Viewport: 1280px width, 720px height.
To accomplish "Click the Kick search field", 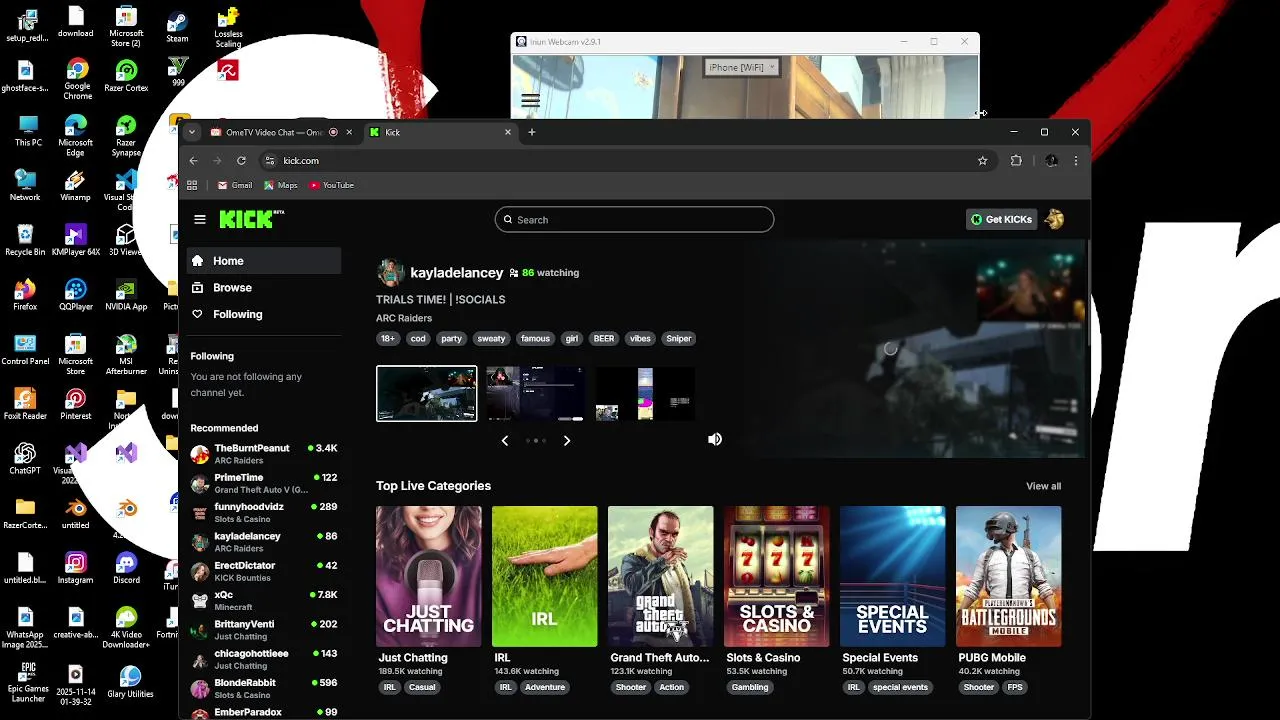I will click(x=634, y=219).
